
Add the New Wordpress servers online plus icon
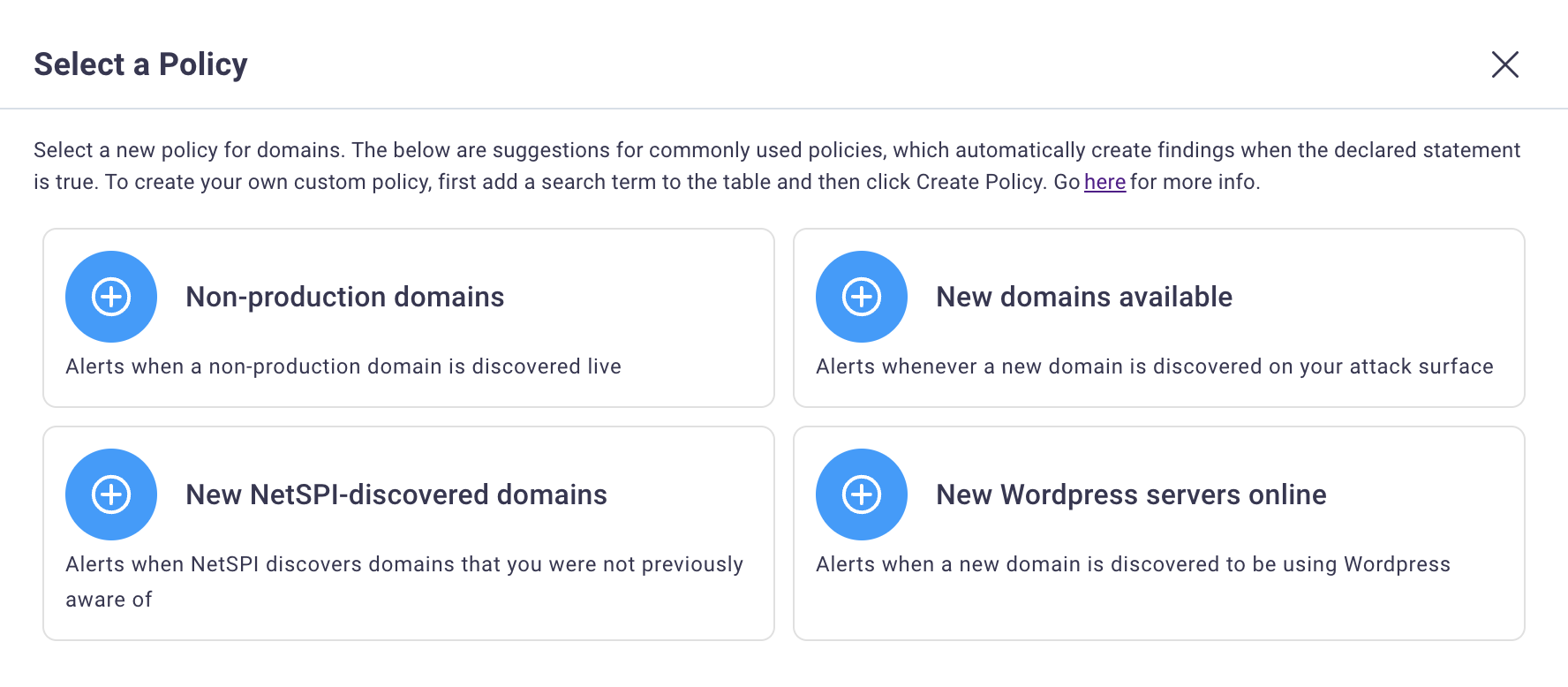point(862,494)
